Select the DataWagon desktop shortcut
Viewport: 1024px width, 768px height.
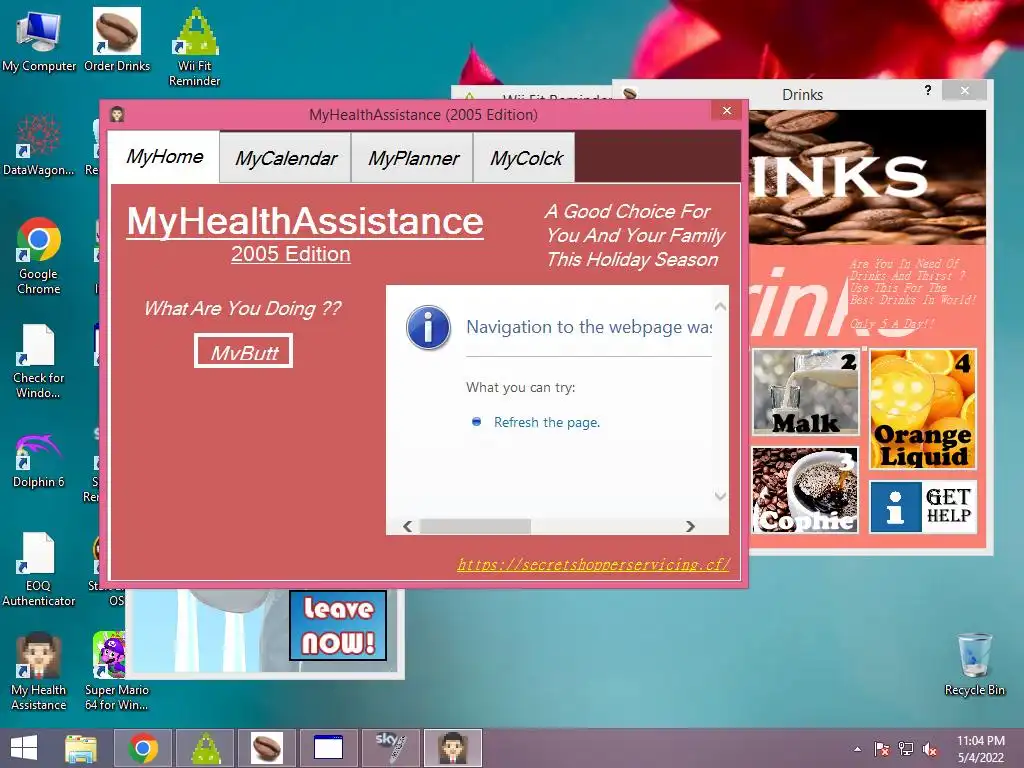pyautogui.click(x=39, y=145)
